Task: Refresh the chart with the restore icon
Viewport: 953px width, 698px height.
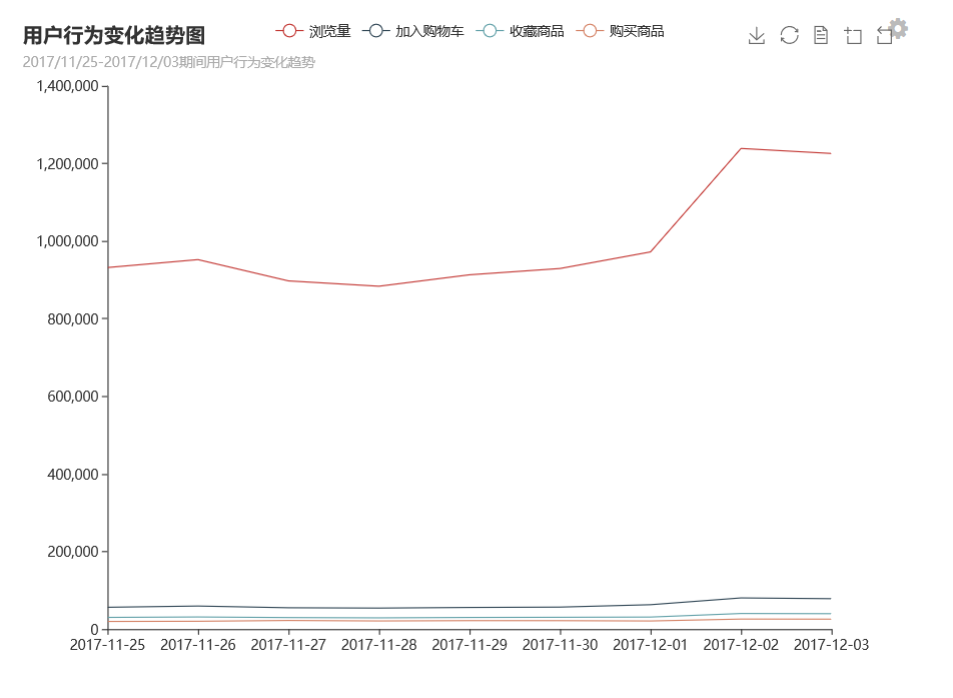Action: 789,35
